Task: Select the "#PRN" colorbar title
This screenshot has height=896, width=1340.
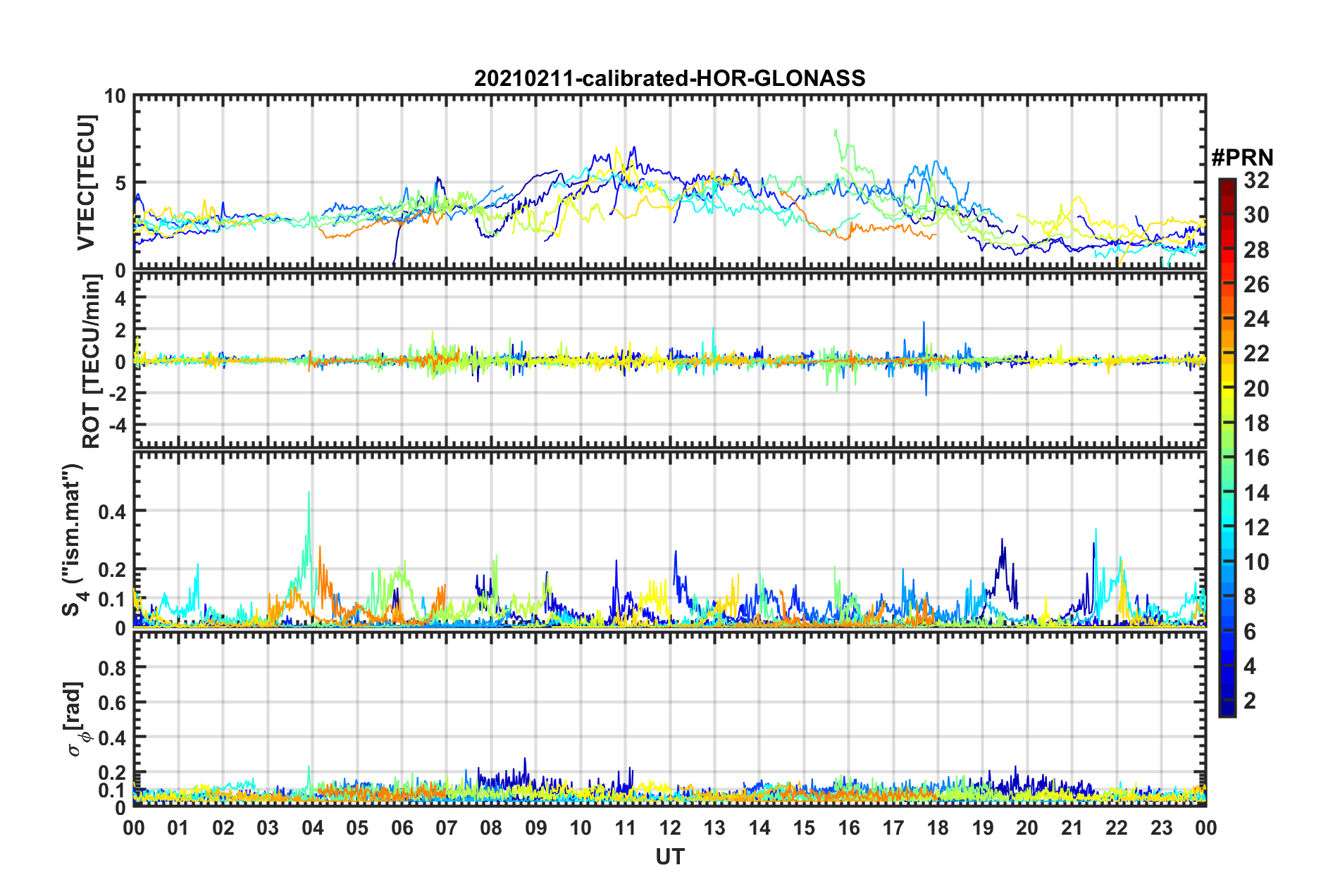Action: coord(1241,158)
